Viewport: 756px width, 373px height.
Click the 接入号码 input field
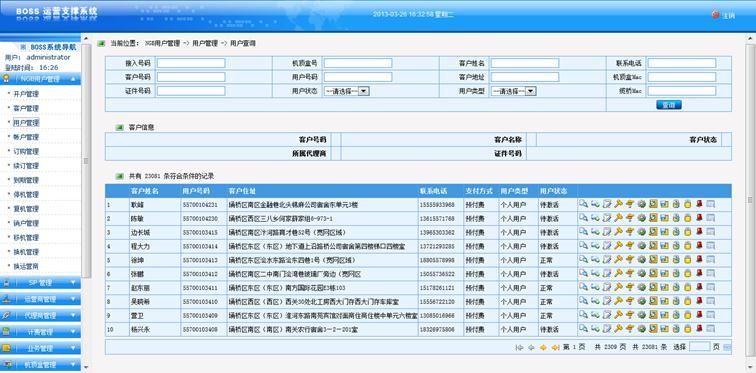pos(191,63)
